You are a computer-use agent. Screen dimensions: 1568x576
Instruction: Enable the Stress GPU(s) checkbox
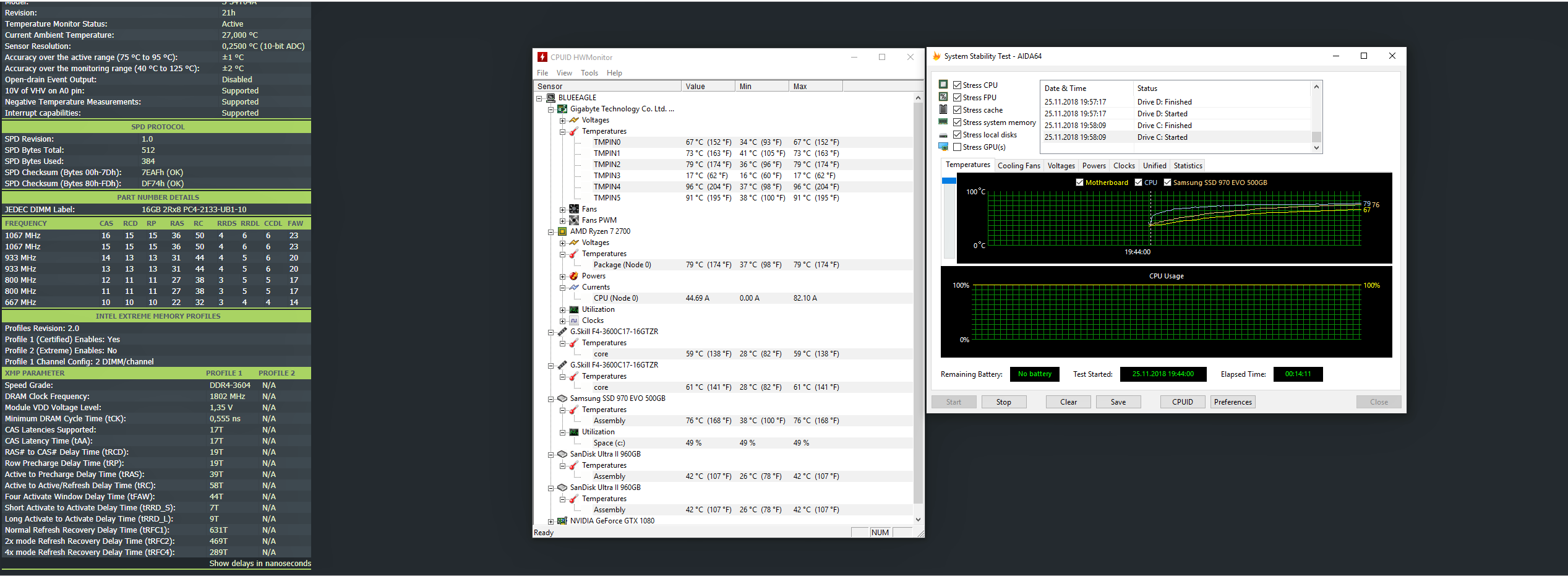pos(957,147)
